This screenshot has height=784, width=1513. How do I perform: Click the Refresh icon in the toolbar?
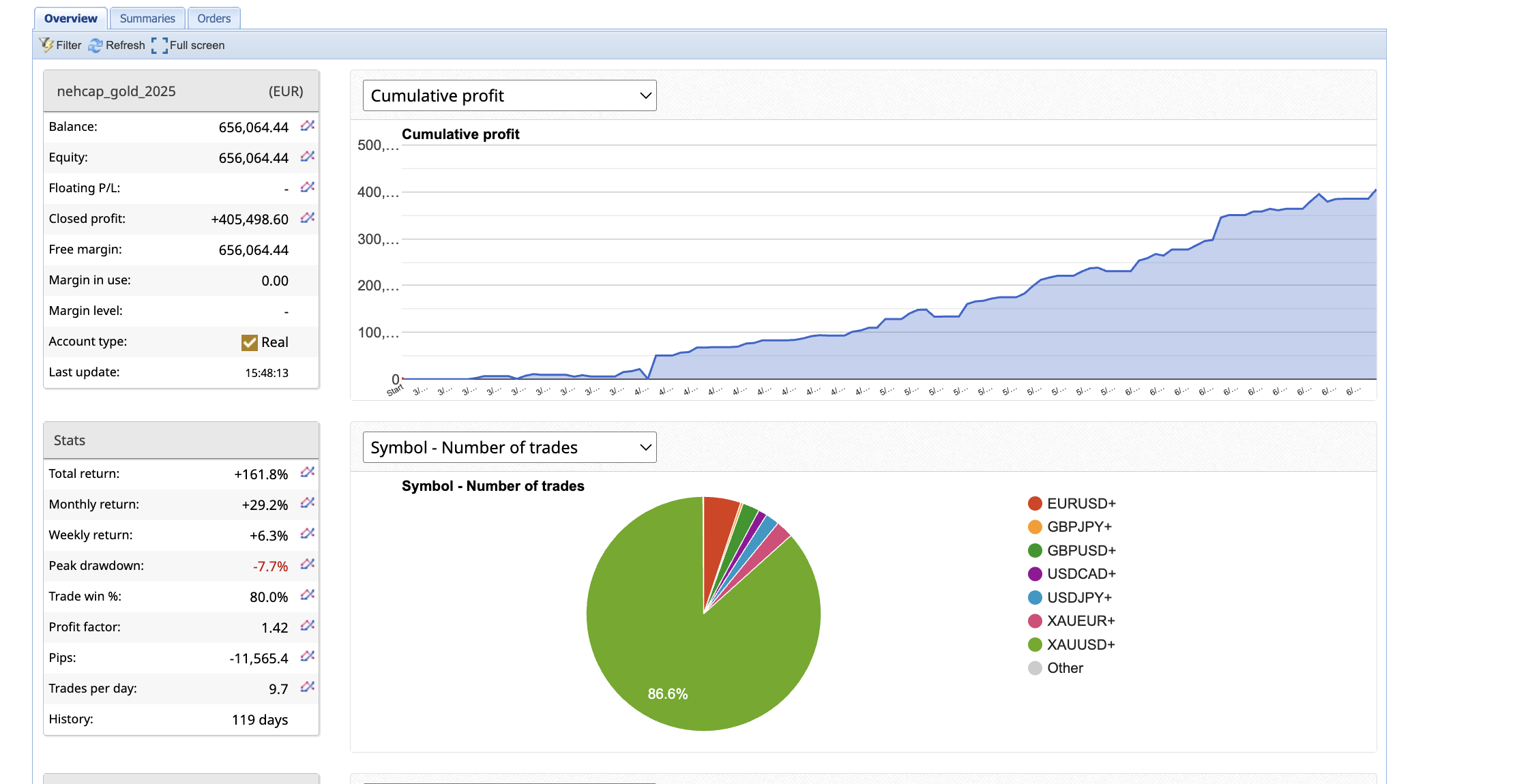(x=96, y=45)
